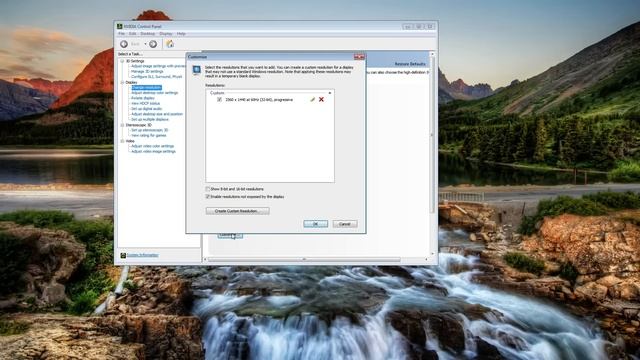640x360 pixels.
Task: Open the Help menu
Action: coord(181,33)
